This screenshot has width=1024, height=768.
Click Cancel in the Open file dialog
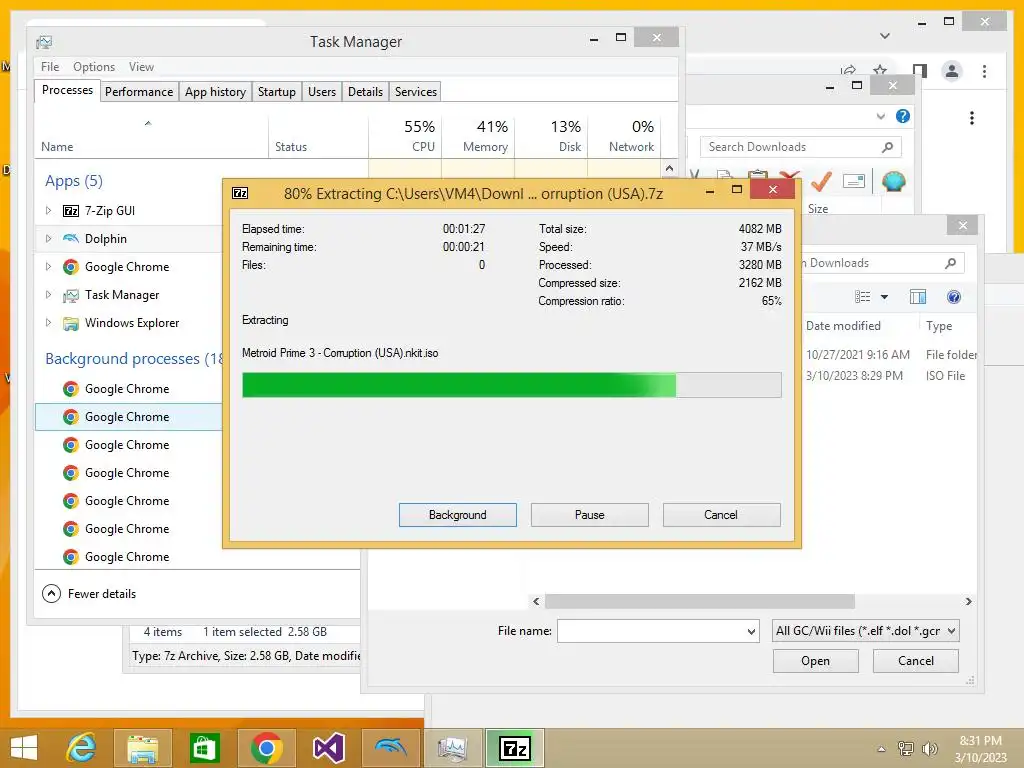(x=916, y=661)
